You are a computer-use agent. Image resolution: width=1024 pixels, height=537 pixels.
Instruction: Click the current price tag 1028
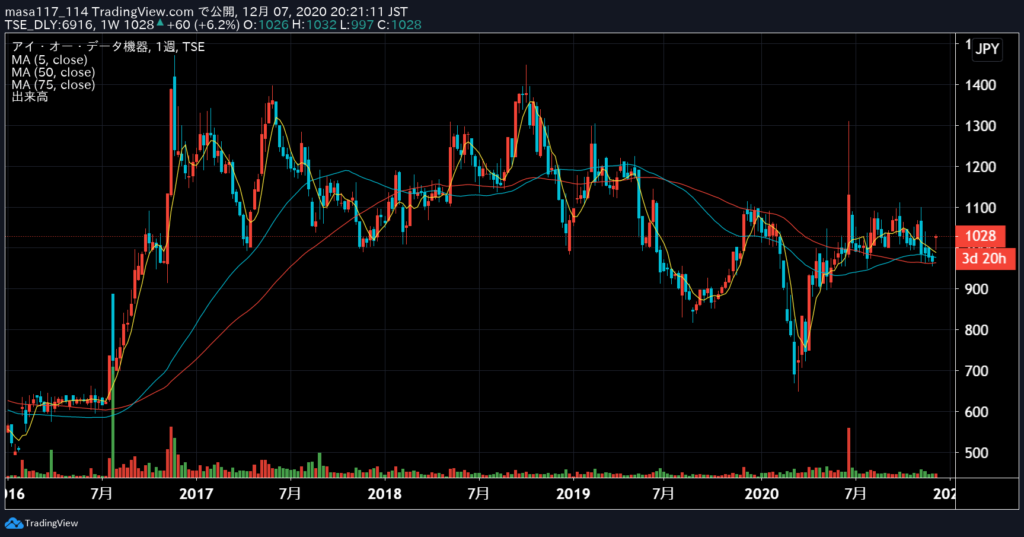pos(980,236)
